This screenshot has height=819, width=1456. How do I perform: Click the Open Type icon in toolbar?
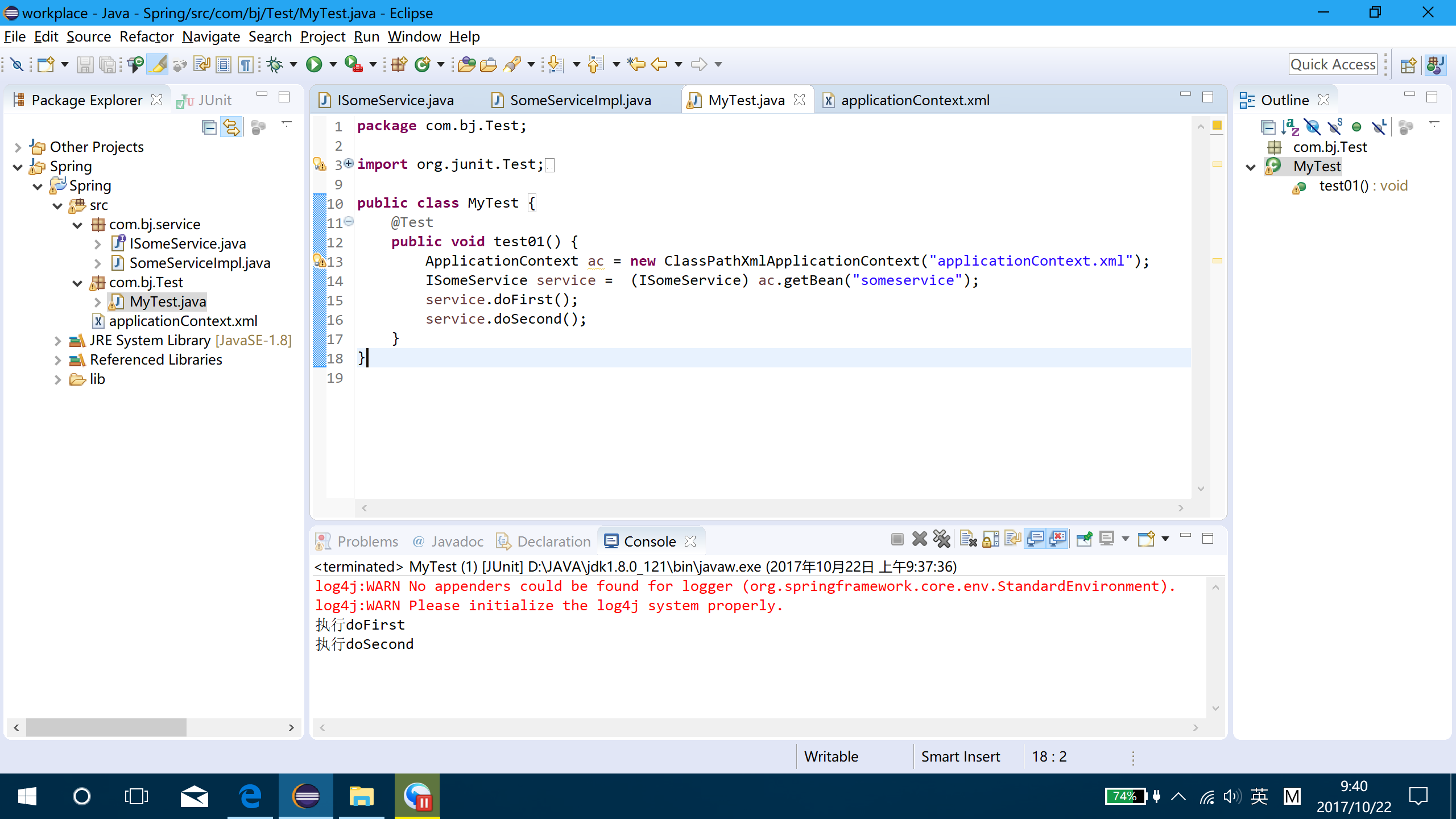coord(466,64)
